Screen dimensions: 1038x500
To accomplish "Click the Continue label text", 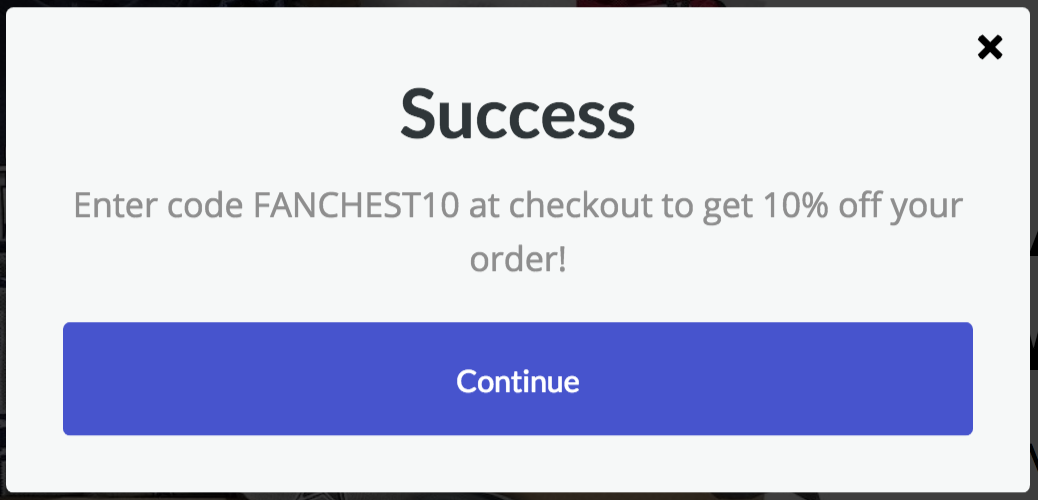I will tap(518, 381).
